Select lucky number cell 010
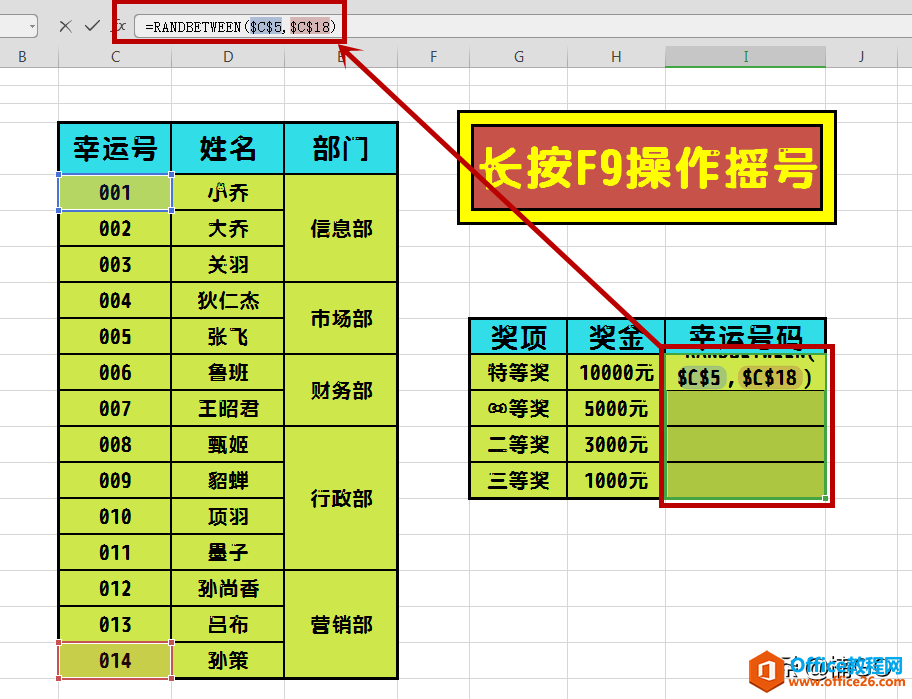The width and height of the screenshot is (912, 699). click(x=115, y=516)
